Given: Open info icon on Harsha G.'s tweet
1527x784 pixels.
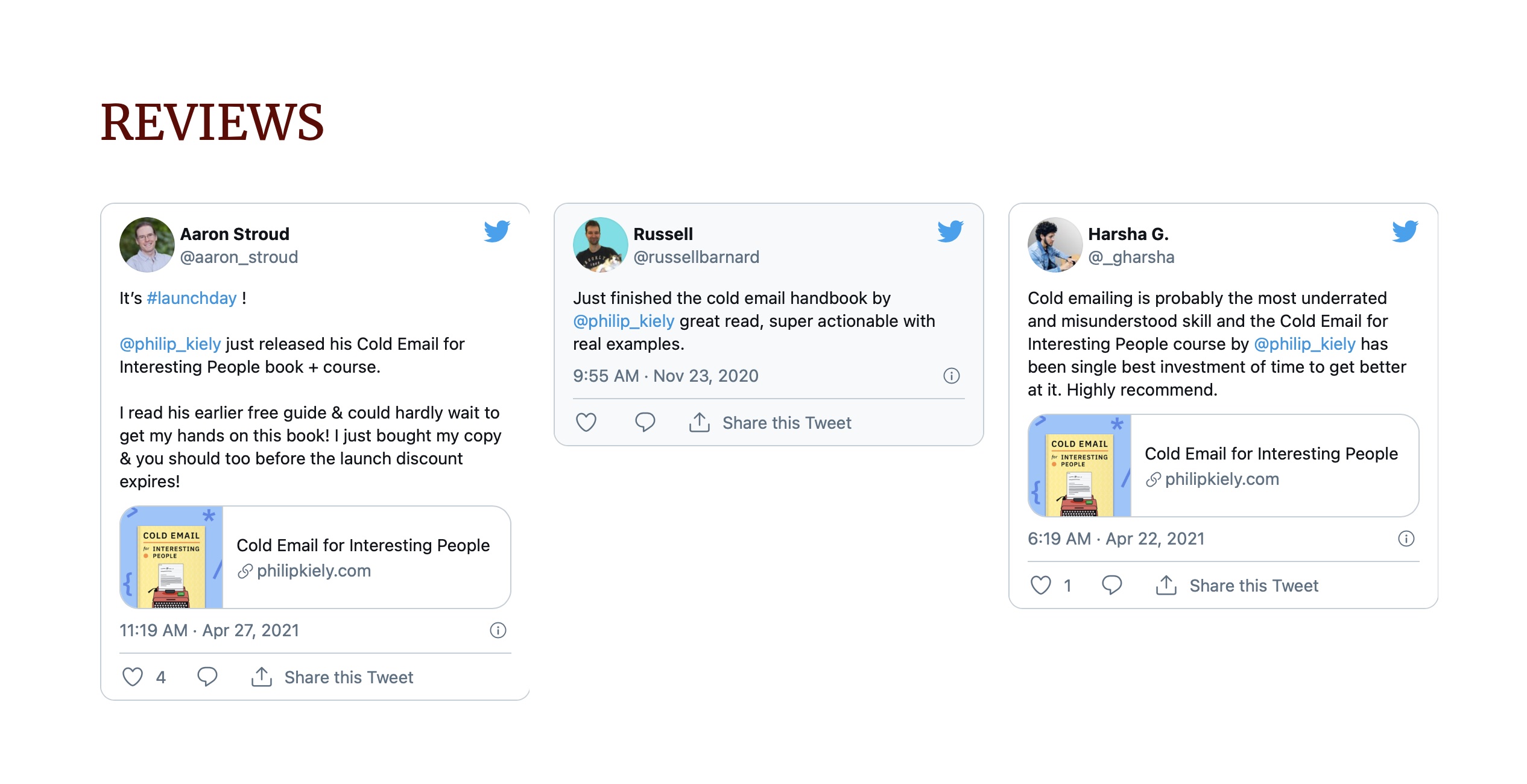Looking at the screenshot, I should (1406, 539).
